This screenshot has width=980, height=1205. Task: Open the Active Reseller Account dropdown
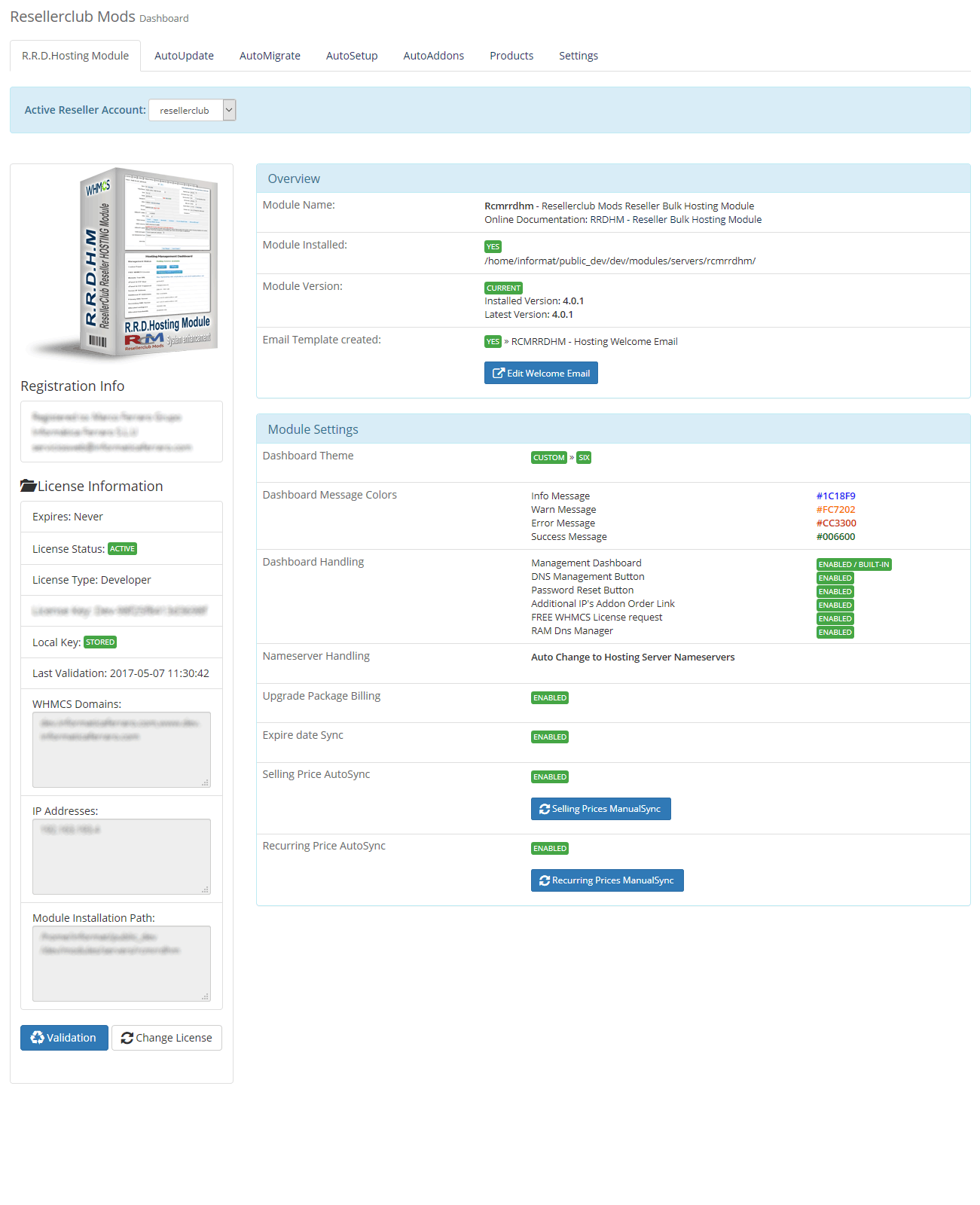coord(192,110)
